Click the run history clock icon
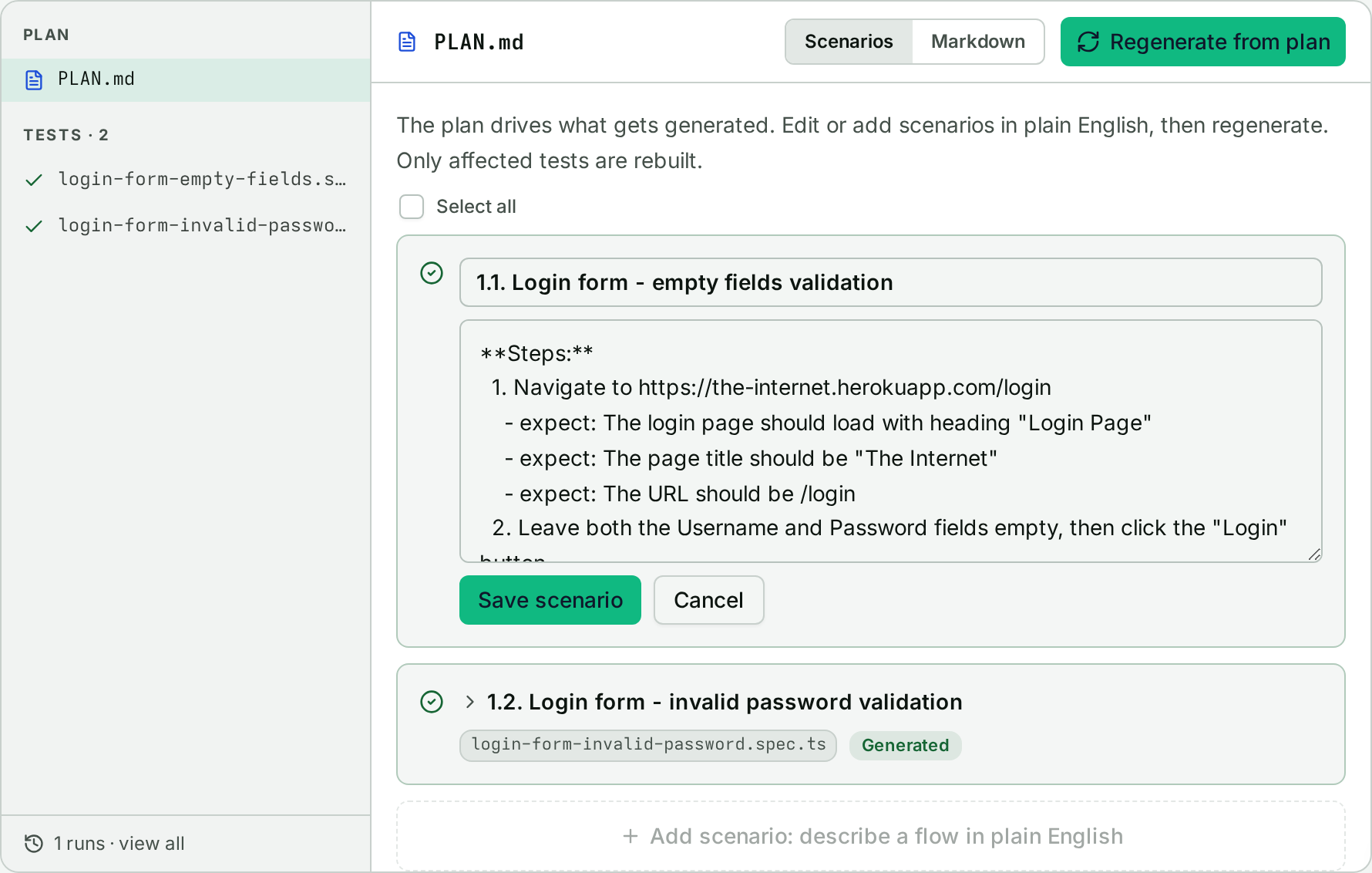The width and height of the screenshot is (1372, 873). click(x=34, y=844)
